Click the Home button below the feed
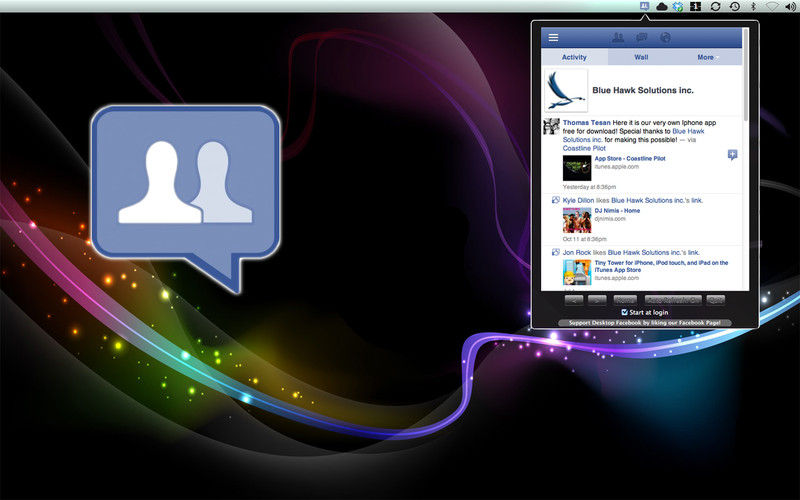The image size is (800, 500). [x=625, y=300]
